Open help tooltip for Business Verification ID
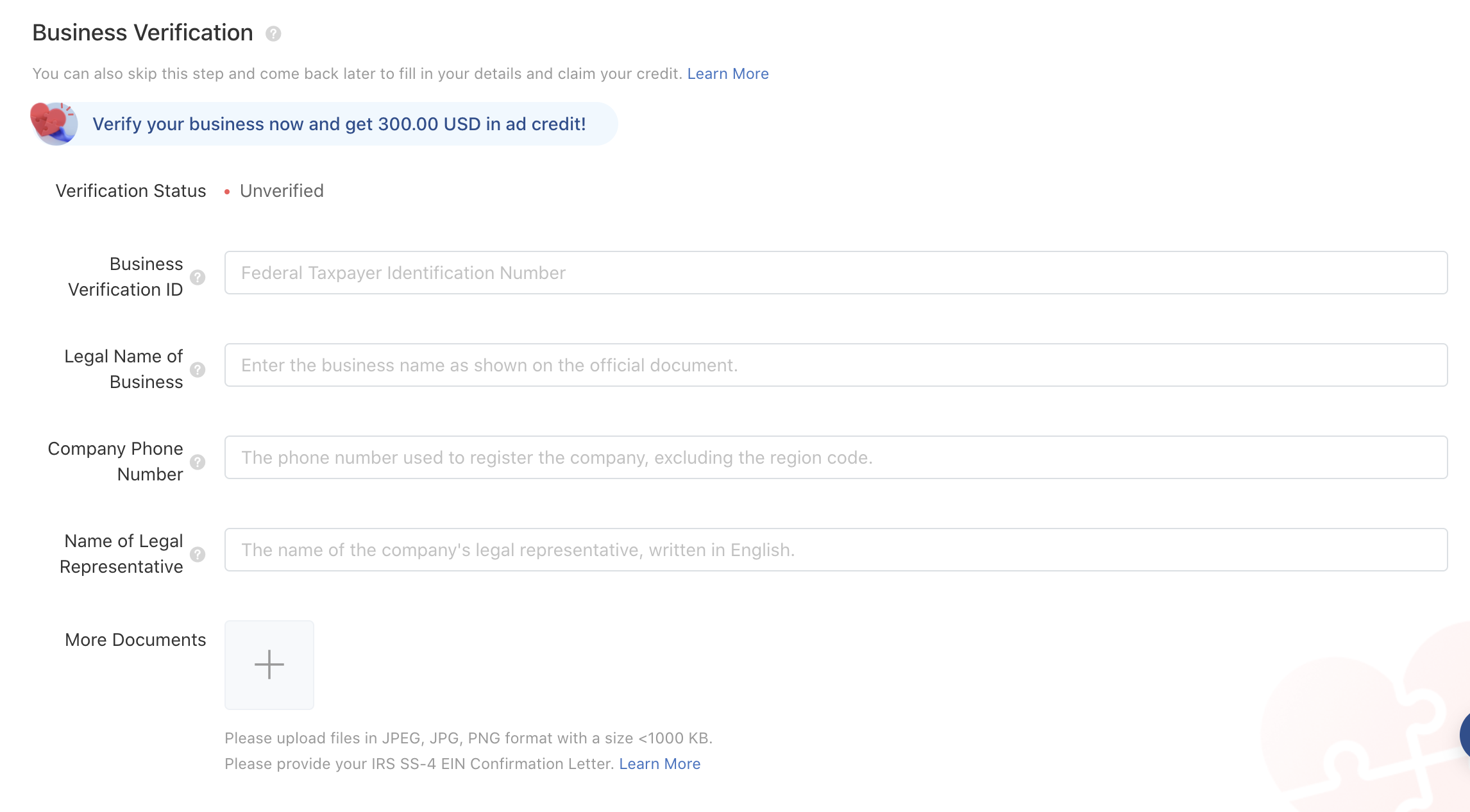Screen dimensions: 1470x812 (198, 277)
